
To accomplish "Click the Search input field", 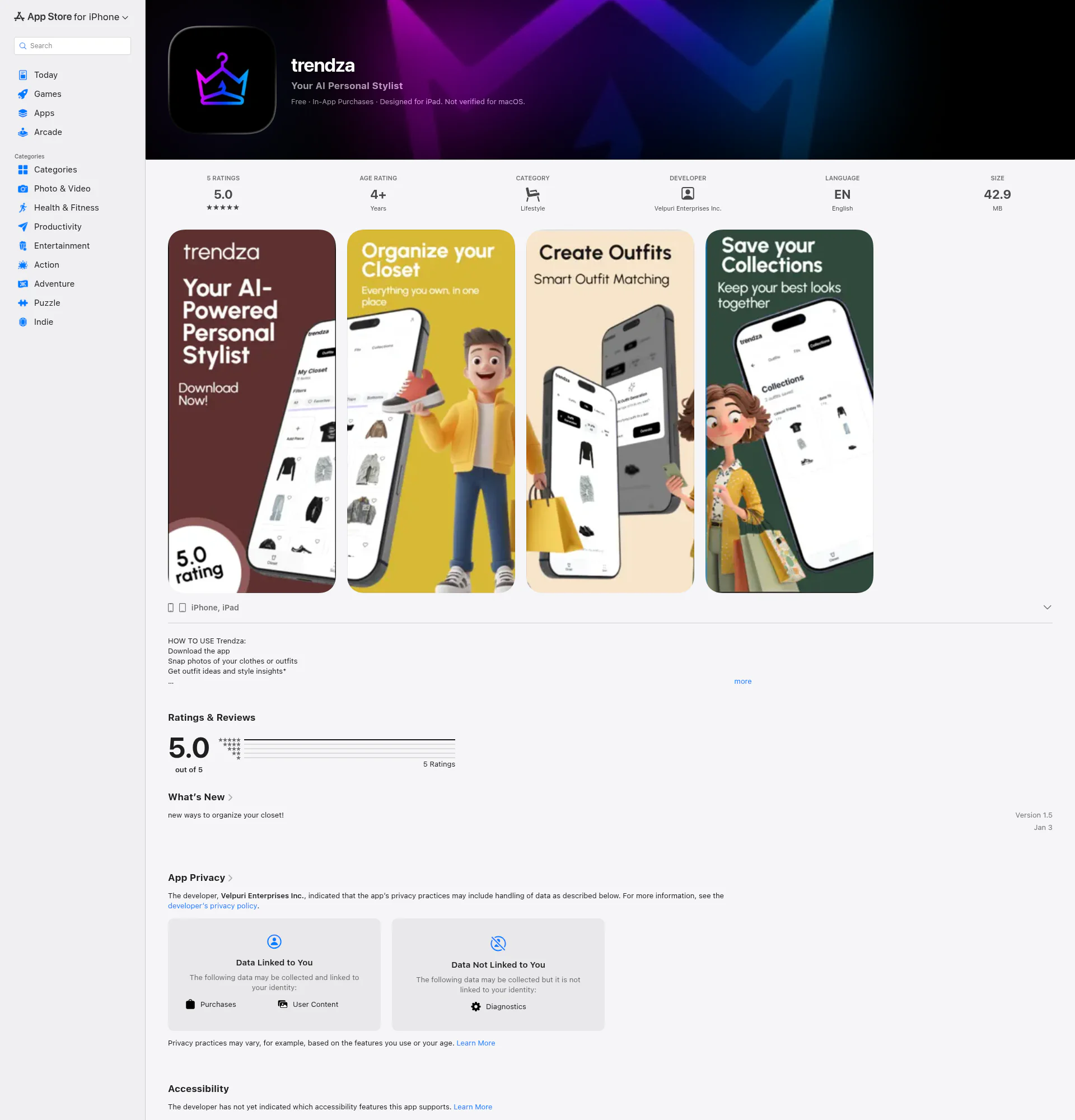I will tap(73, 46).
